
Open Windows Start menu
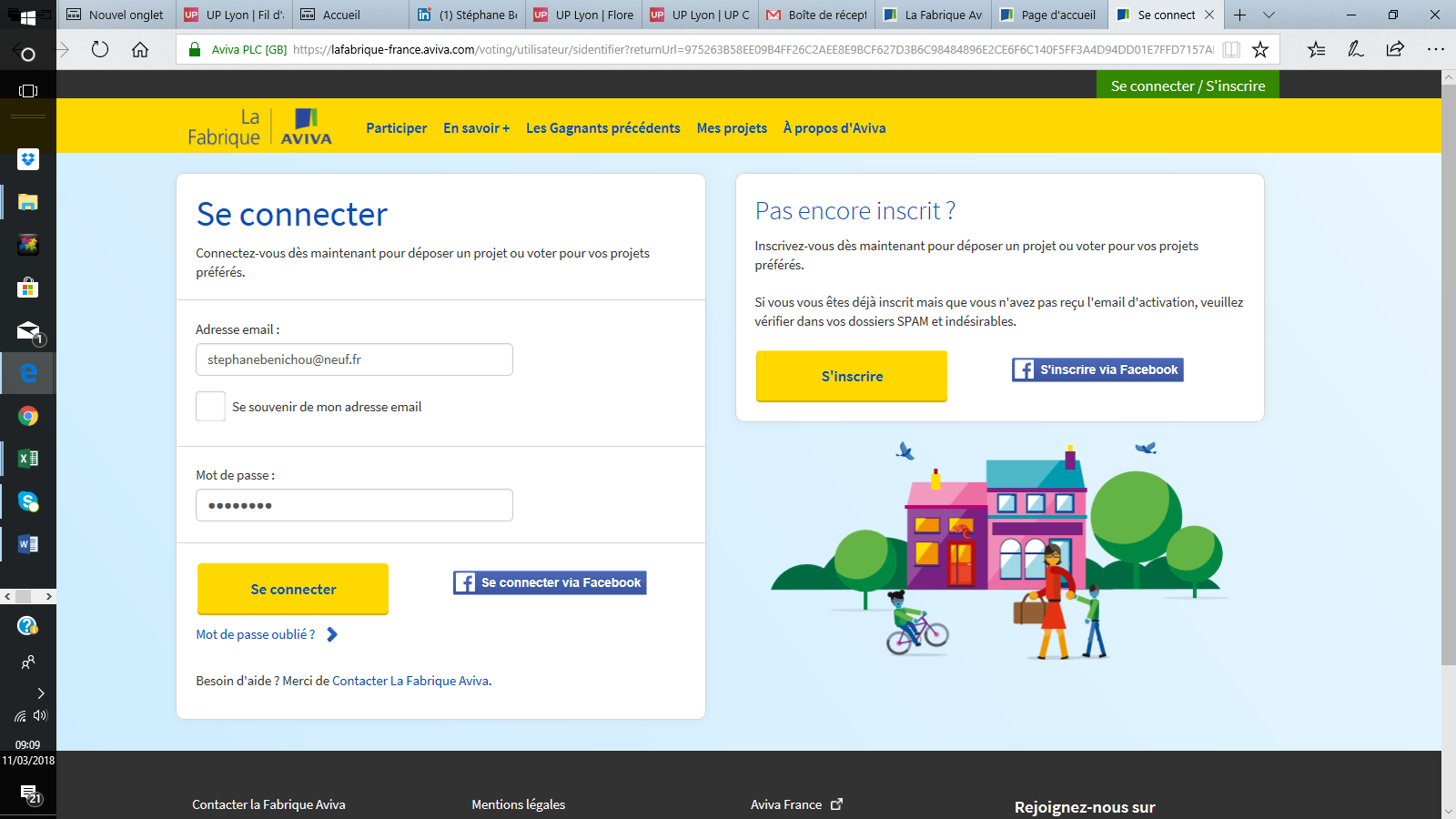(27, 16)
